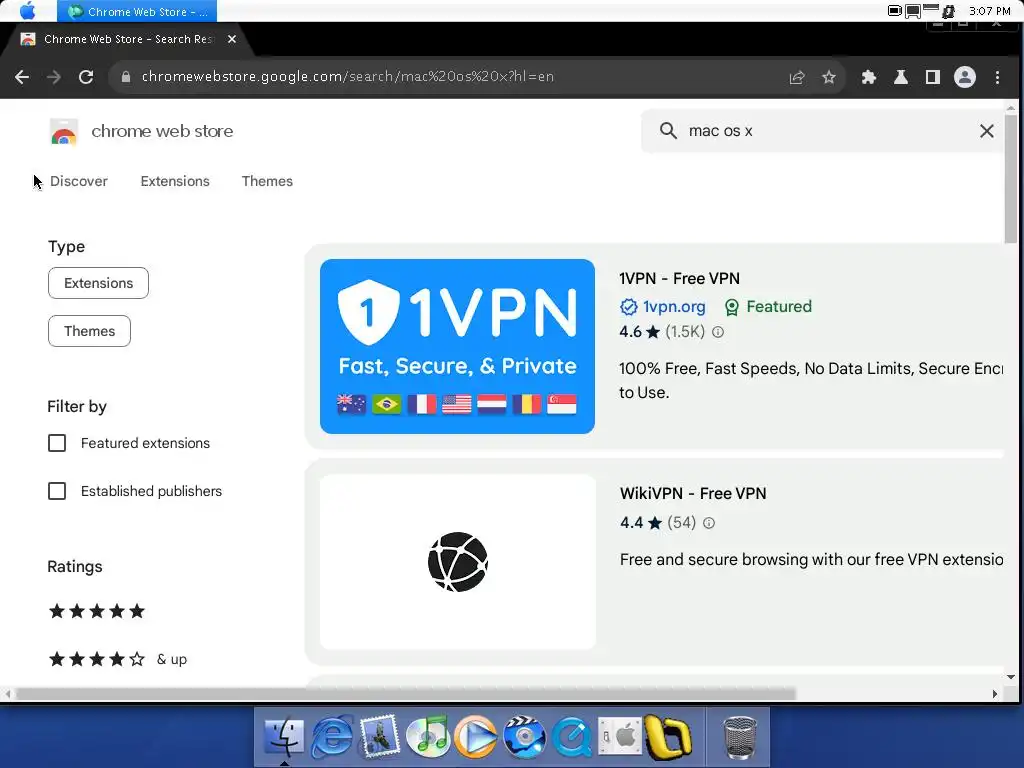This screenshot has height=768, width=1024.
Task: Open the Themes navigation tab
Action: (x=267, y=181)
